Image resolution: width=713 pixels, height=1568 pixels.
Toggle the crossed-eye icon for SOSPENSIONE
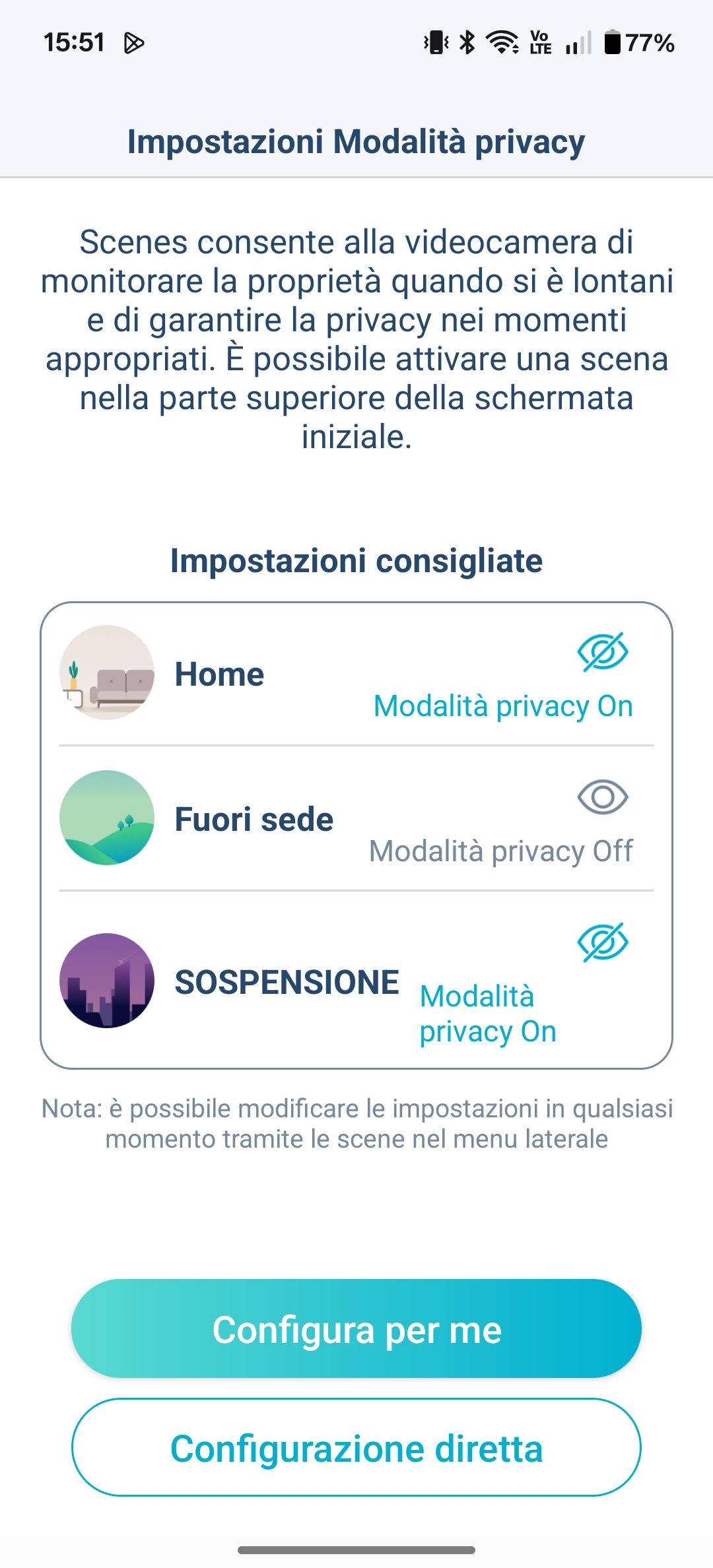pos(603,942)
